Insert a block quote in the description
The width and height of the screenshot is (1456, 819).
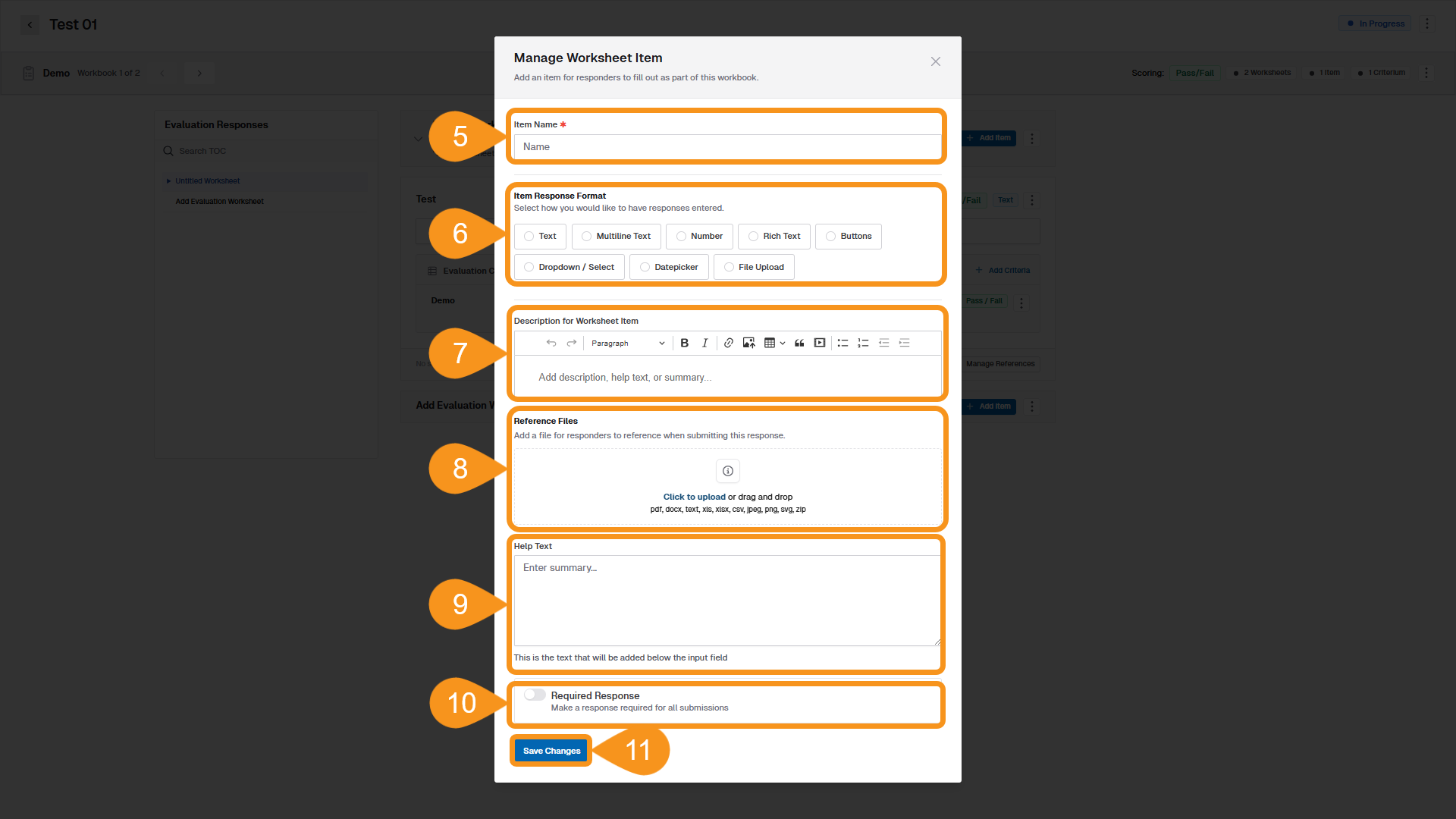point(799,343)
